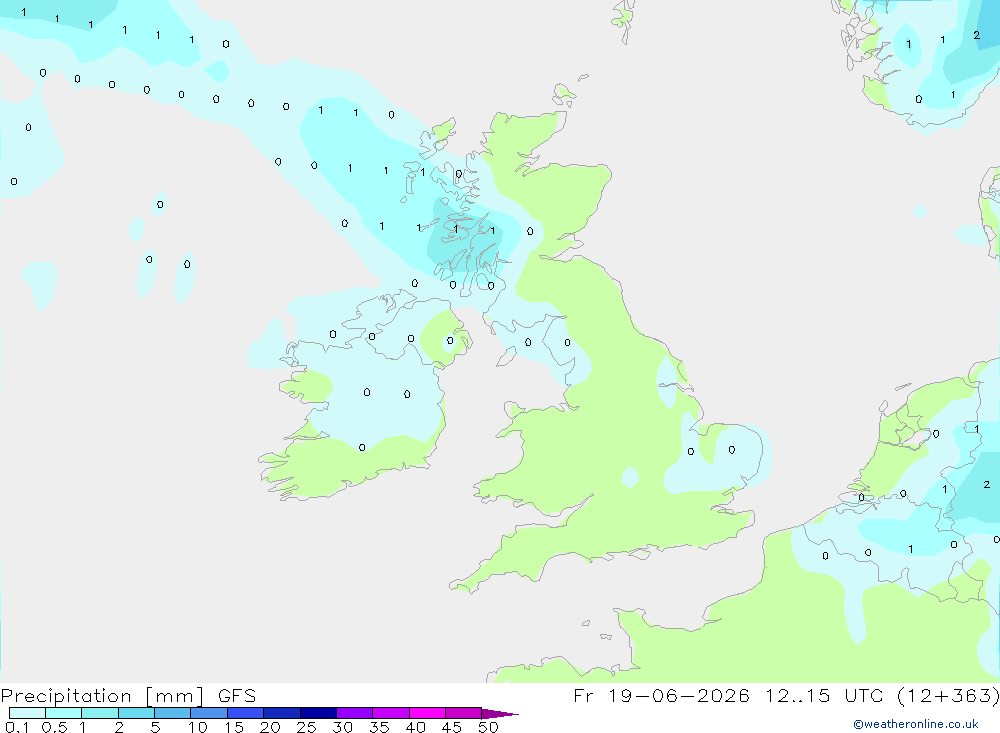Viewport: 1000px width, 733px height.
Task: Click the '40' legend scale label
Action: click(x=415, y=727)
